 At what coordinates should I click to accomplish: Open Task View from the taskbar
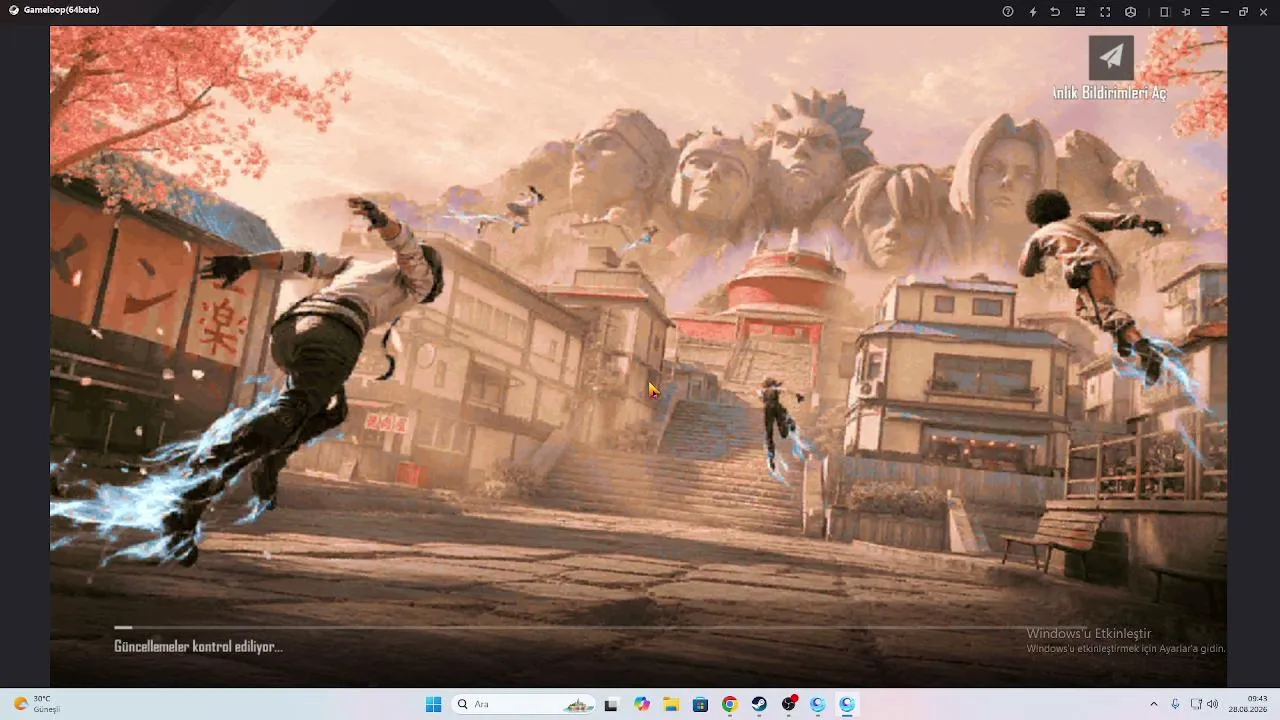(611, 704)
